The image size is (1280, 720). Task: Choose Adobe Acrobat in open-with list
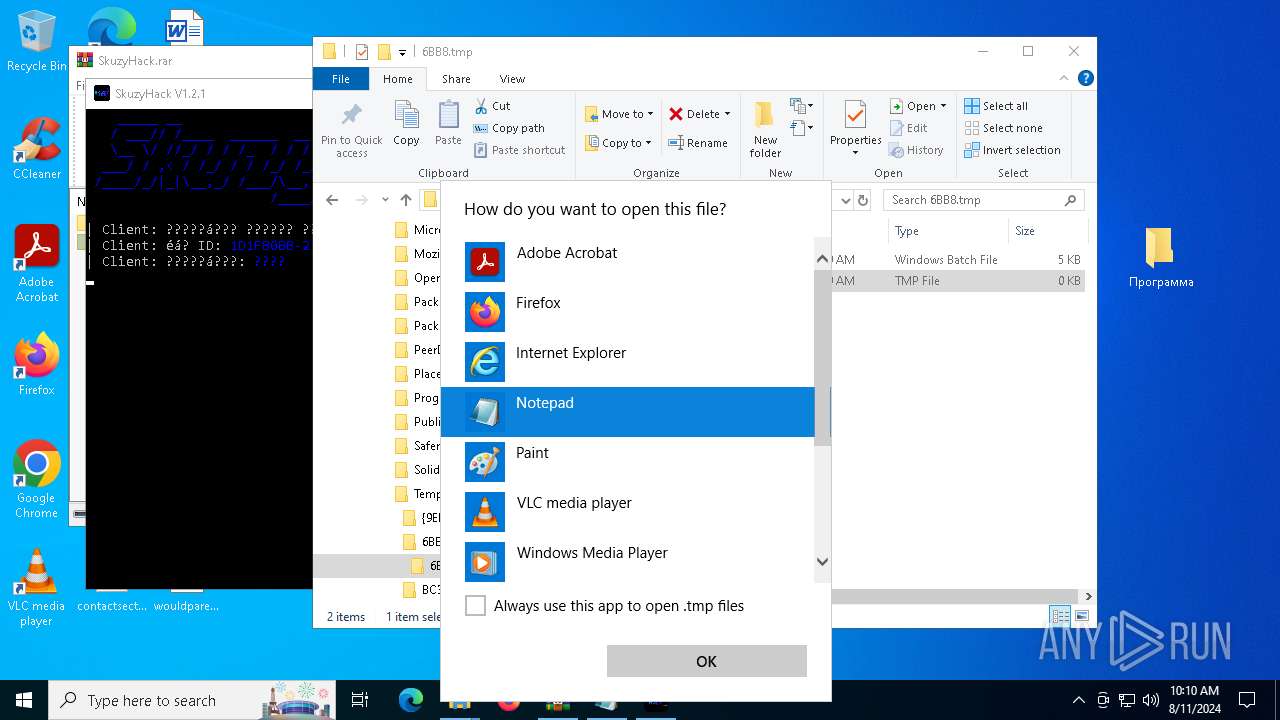pyautogui.click(x=628, y=262)
